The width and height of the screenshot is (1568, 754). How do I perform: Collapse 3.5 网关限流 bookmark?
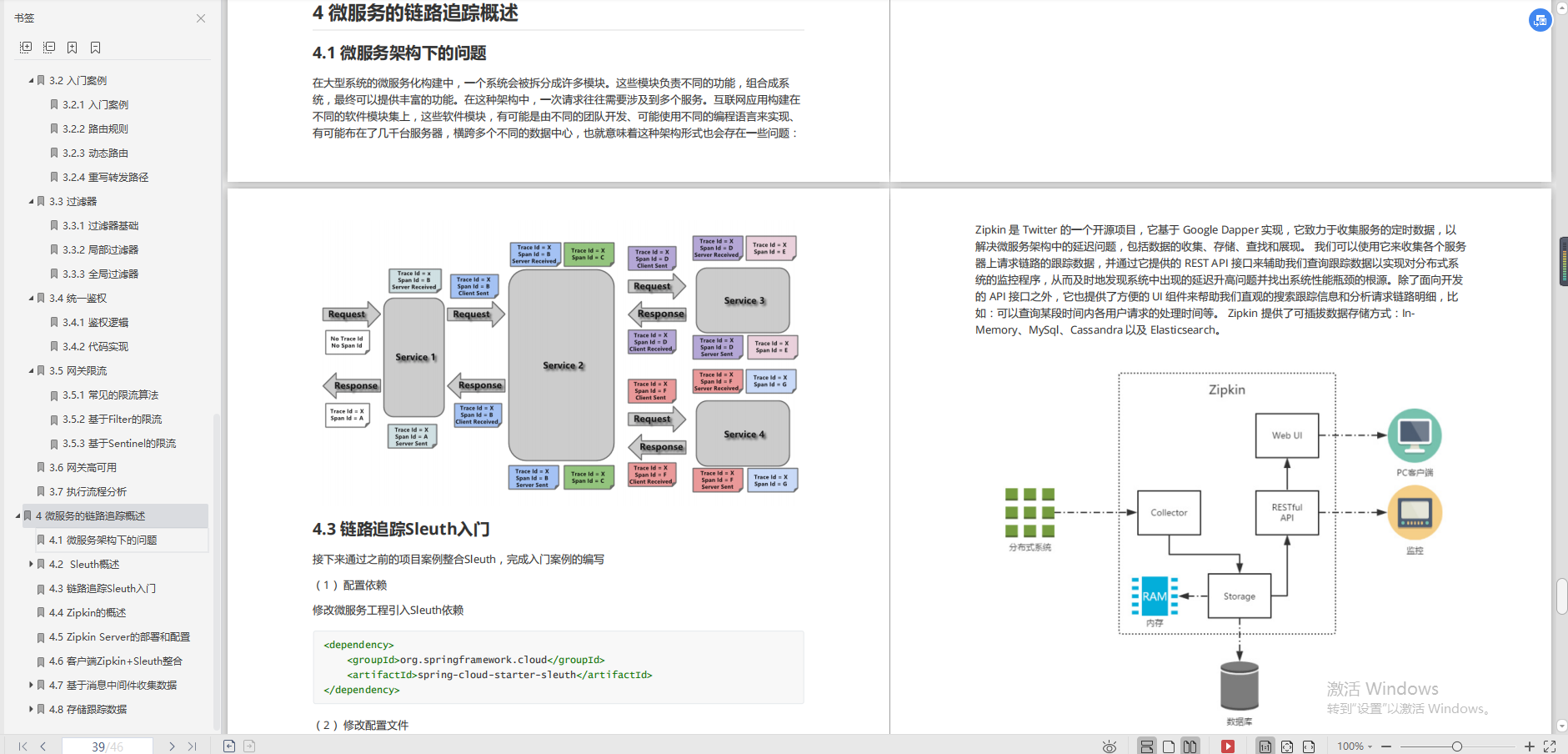pyautogui.click(x=31, y=371)
